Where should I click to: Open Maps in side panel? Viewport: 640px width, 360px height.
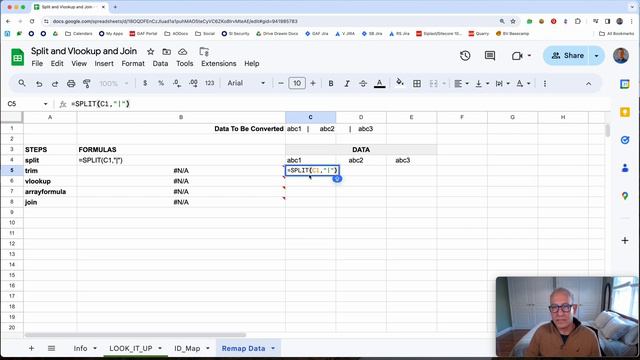point(625,196)
